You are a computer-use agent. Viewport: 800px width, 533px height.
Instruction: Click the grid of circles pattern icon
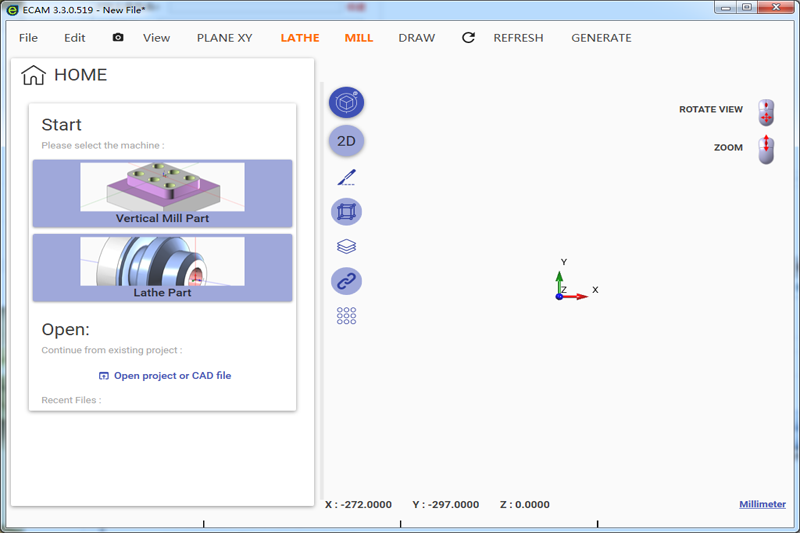pos(346,316)
